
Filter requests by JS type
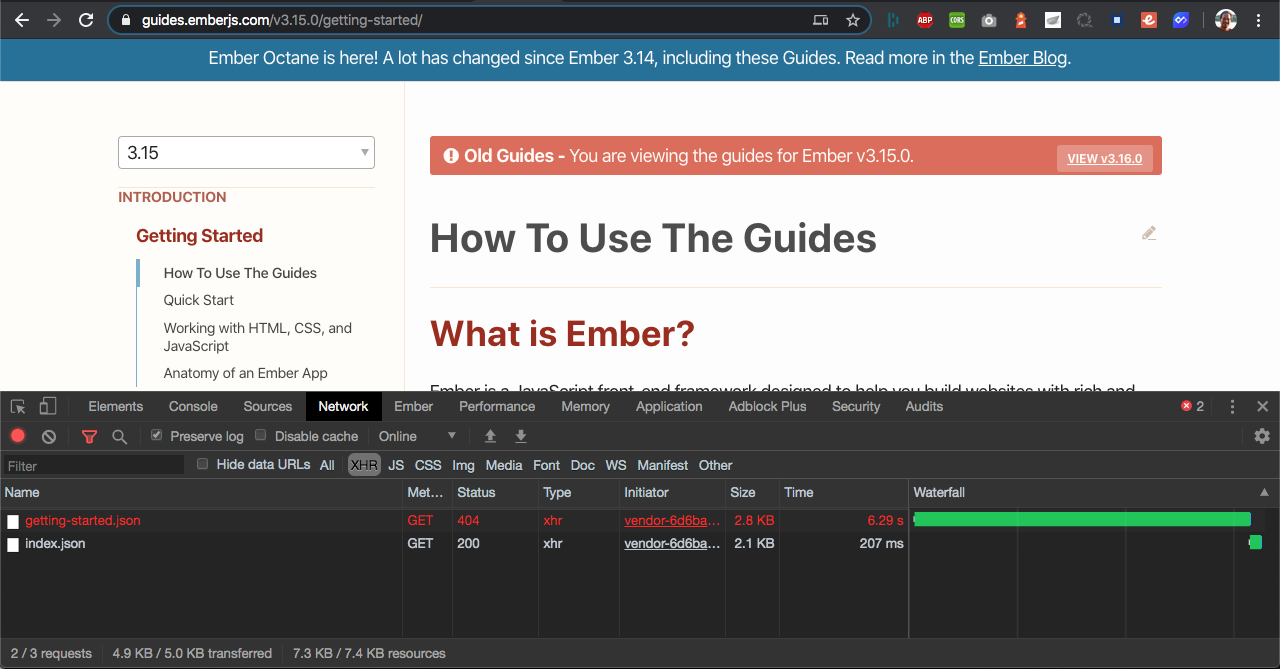click(396, 465)
